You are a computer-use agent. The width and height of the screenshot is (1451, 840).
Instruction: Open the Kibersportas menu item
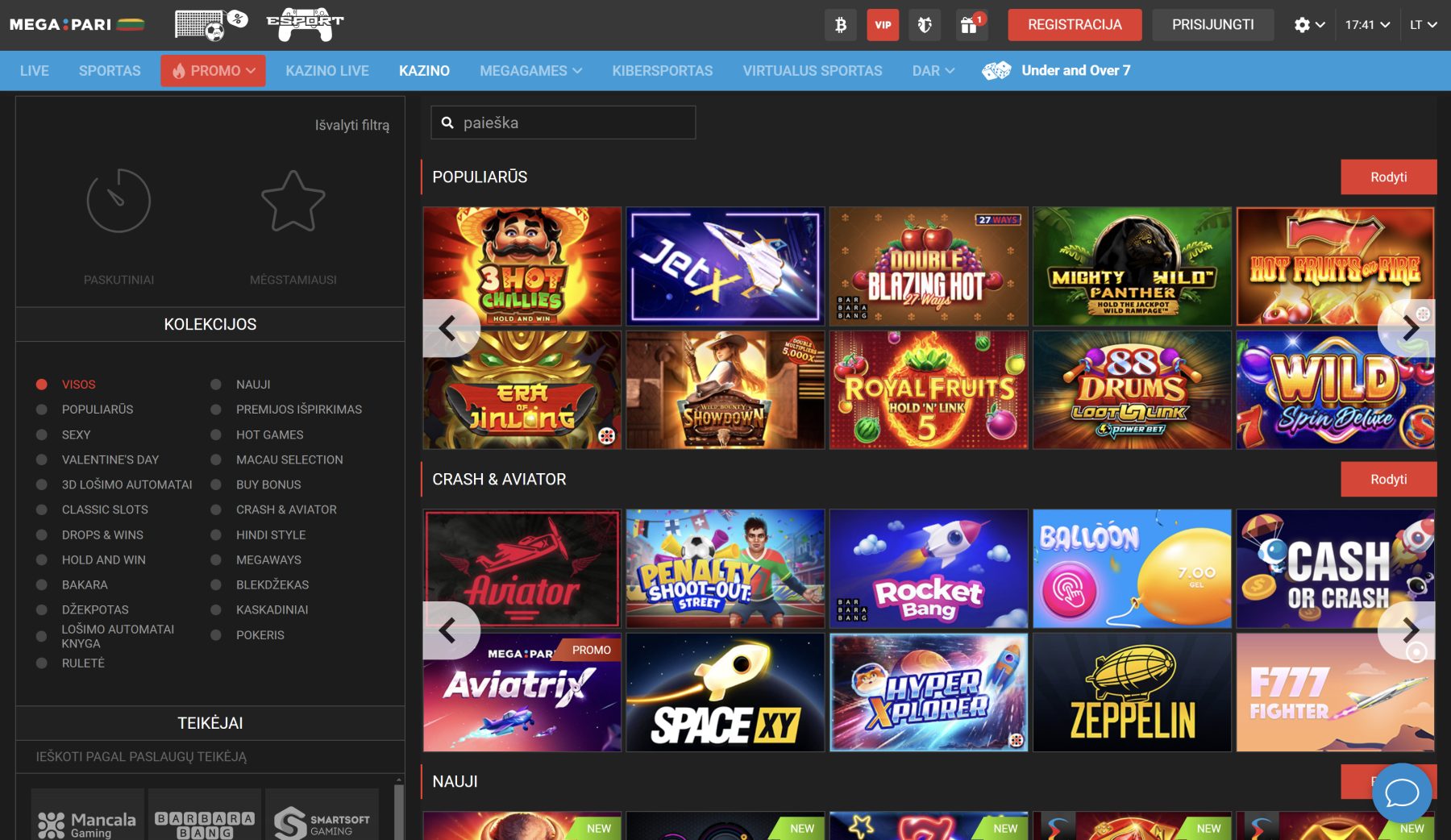click(x=662, y=71)
